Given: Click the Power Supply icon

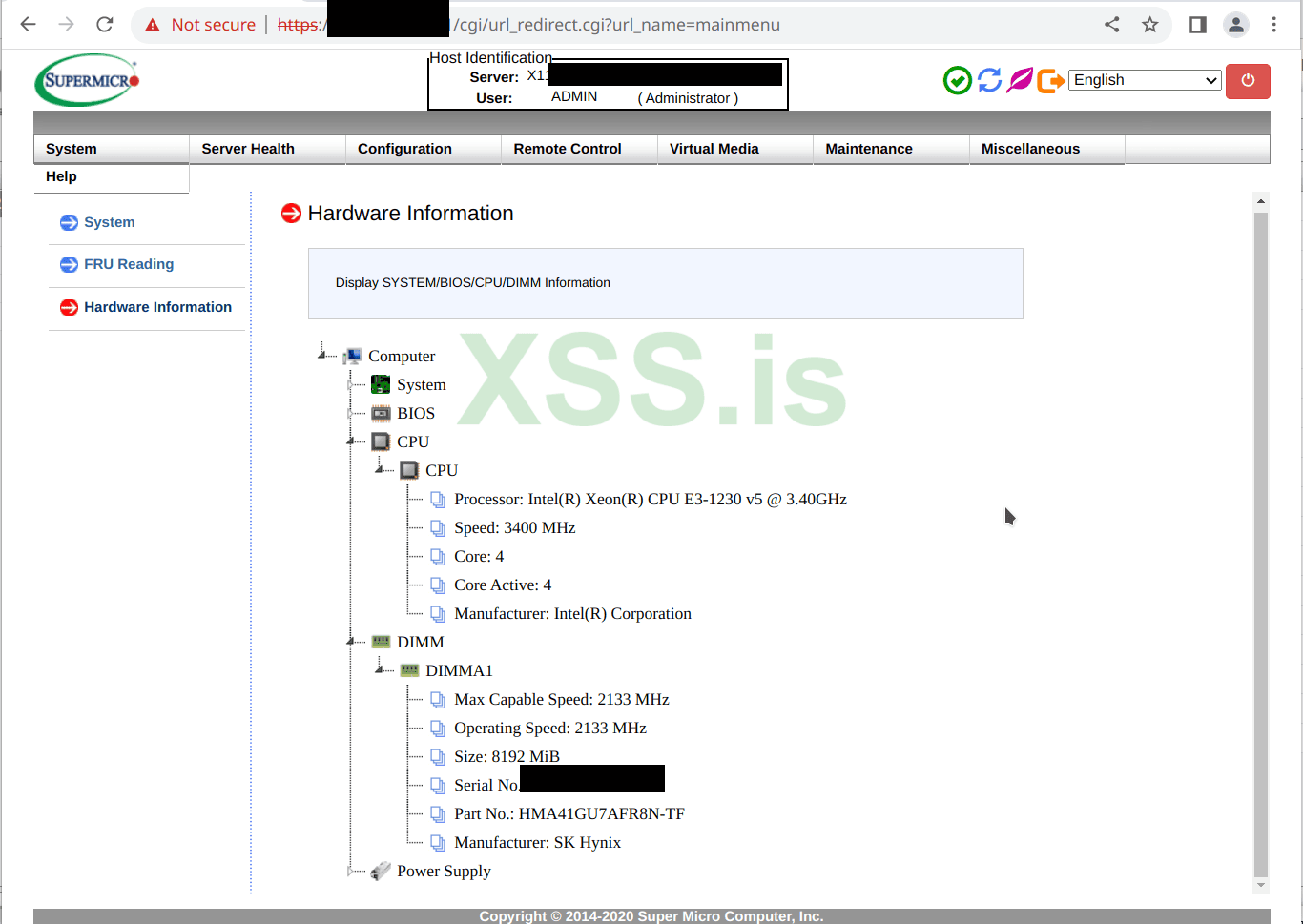Looking at the screenshot, I should point(382,870).
